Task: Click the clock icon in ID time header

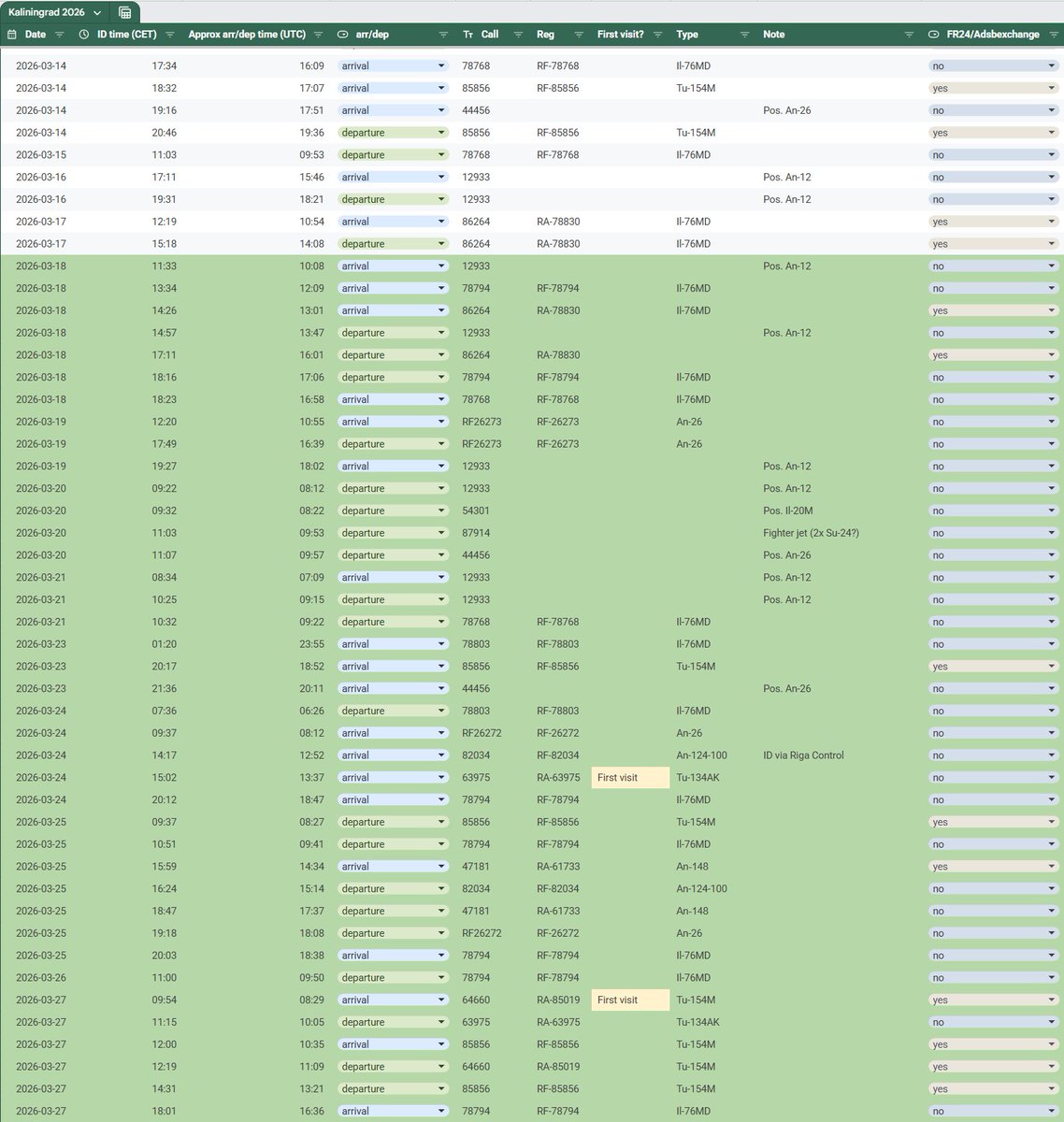Action: 84,35
